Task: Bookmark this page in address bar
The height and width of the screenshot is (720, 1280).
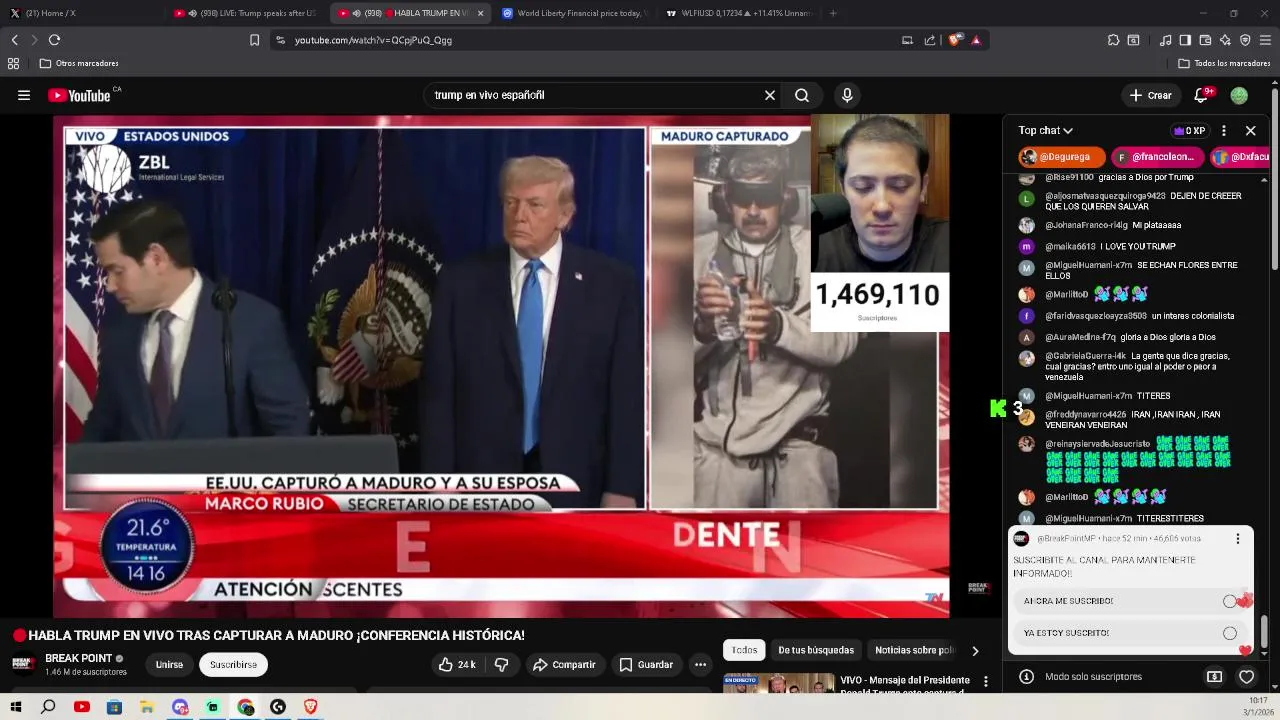Action: pos(254,40)
